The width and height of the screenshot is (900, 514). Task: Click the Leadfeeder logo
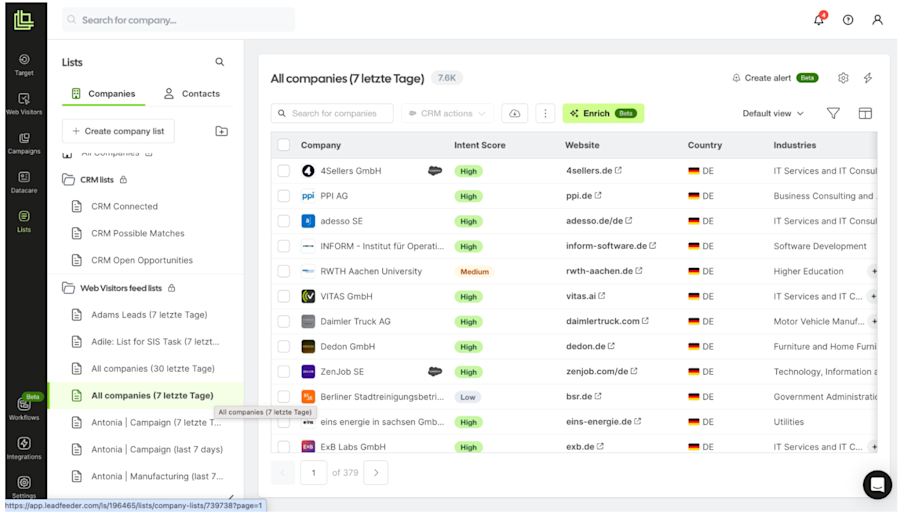(x=24, y=20)
